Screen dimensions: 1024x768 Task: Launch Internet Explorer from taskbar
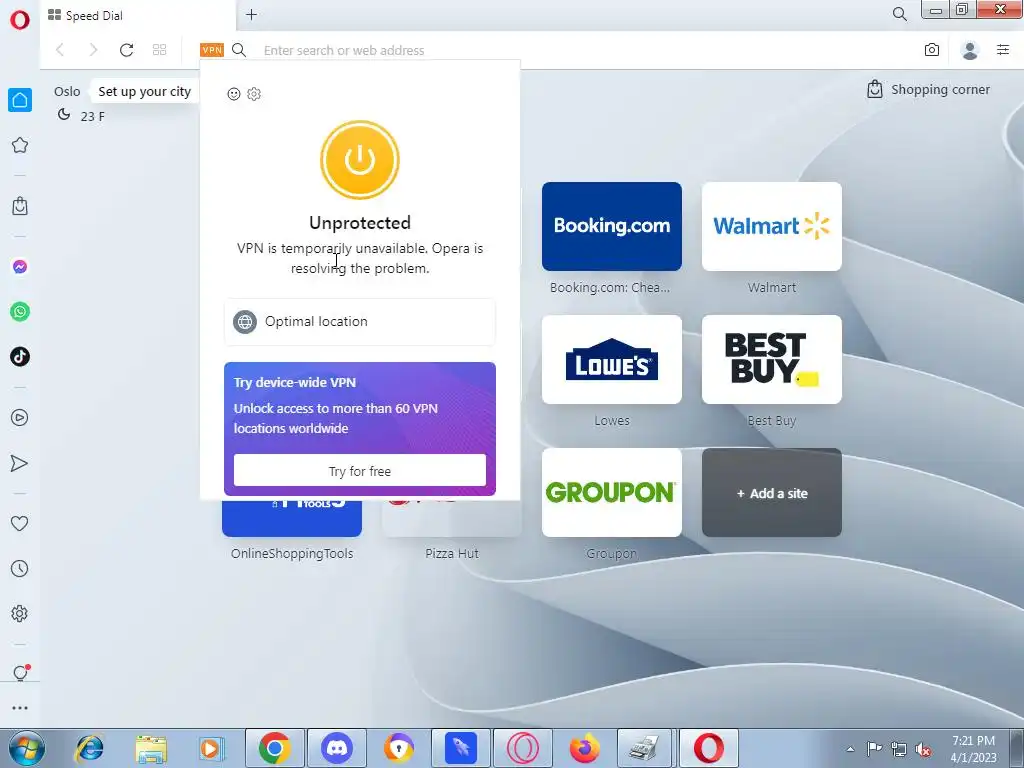tap(89, 748)
